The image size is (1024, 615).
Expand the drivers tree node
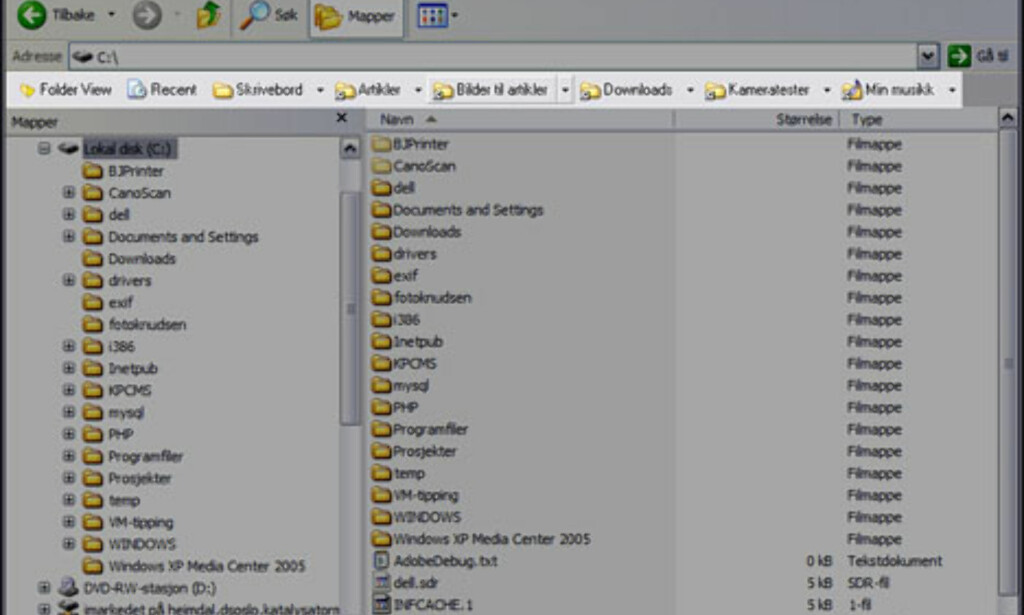point(69,280)
